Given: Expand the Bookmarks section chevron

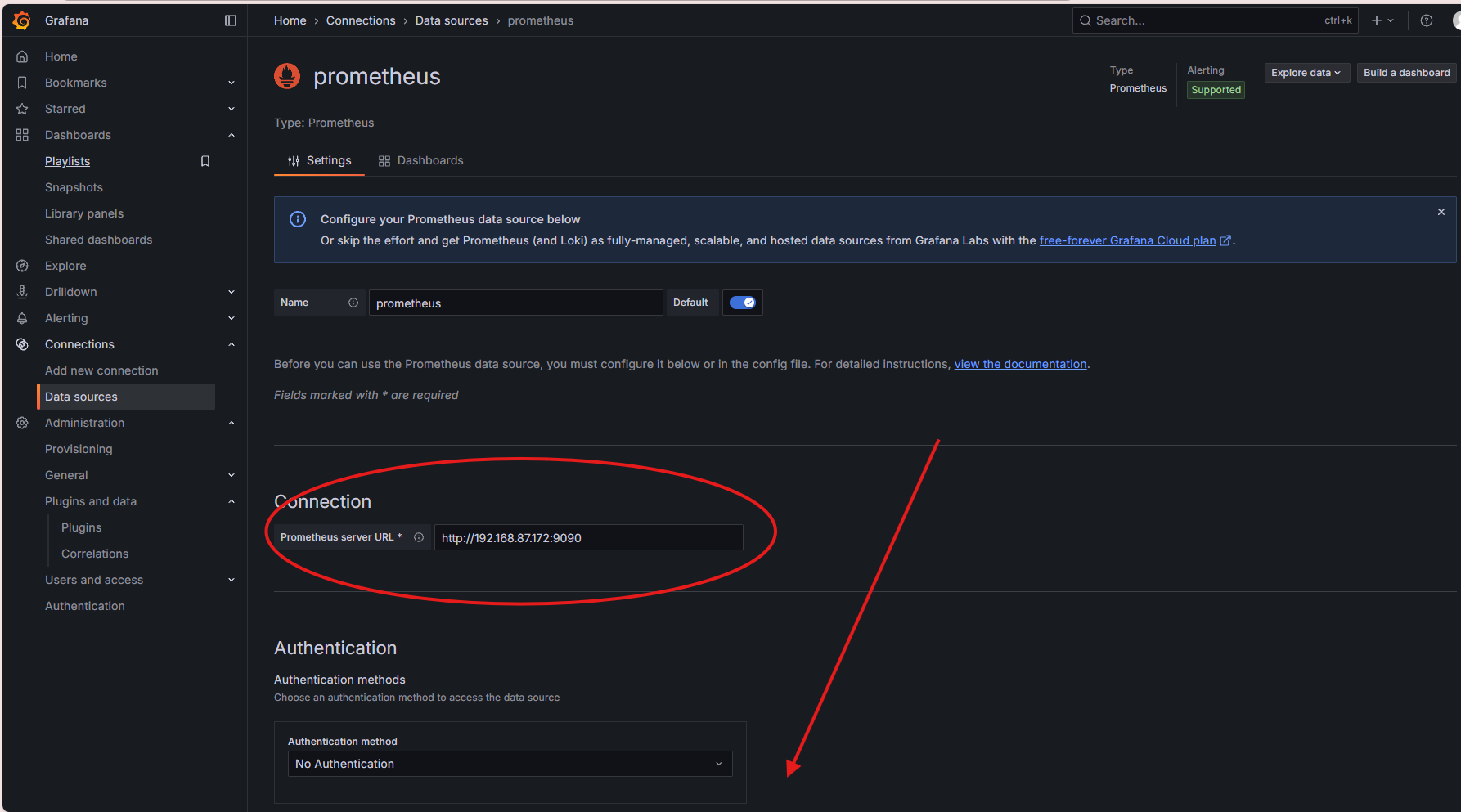Looking at the screenshot, I should (x=232, y=83).
